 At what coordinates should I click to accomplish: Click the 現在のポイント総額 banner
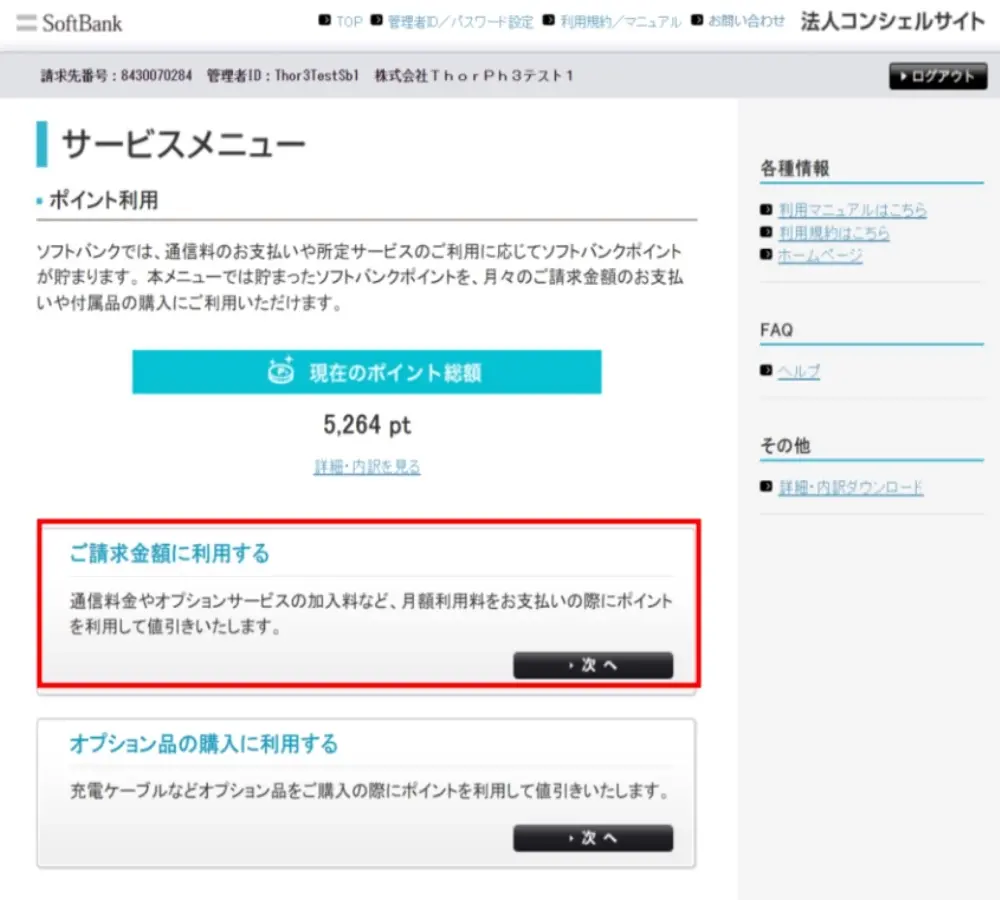tap(367, 372)
